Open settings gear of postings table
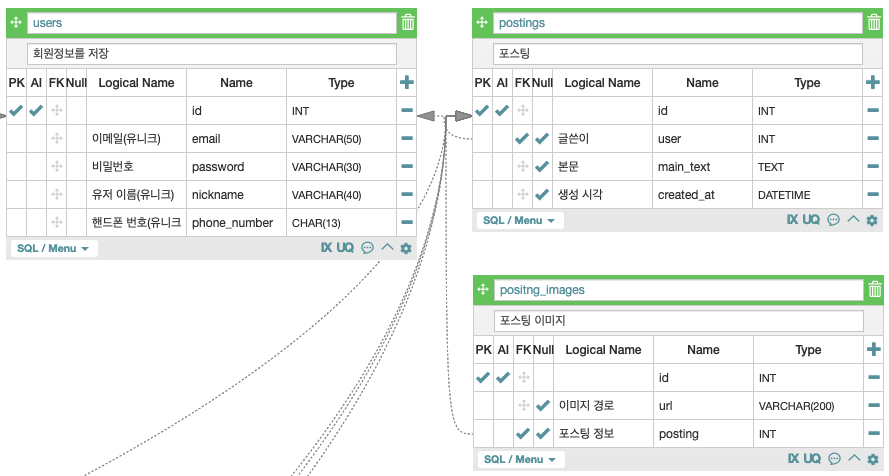Screen dimensions: 889x476 (x=872, y=220)
